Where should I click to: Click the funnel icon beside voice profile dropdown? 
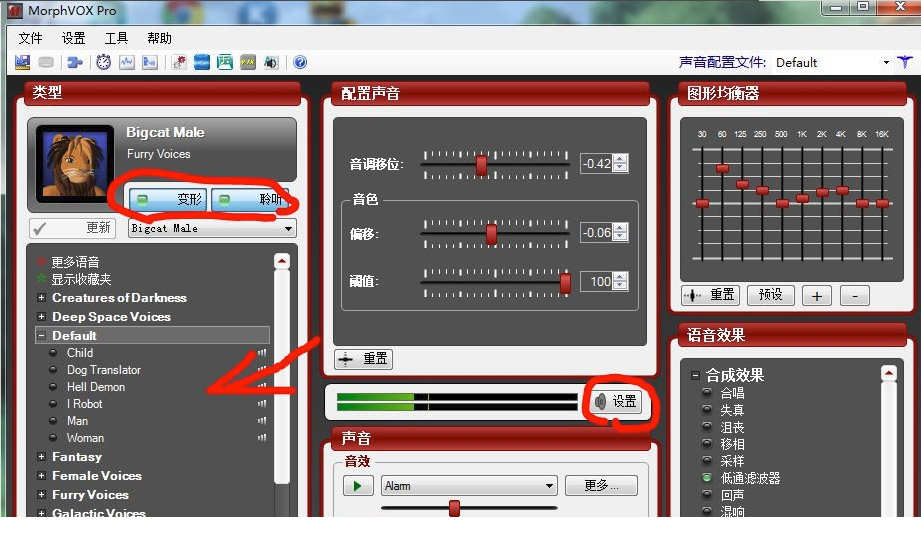(905, 62)
